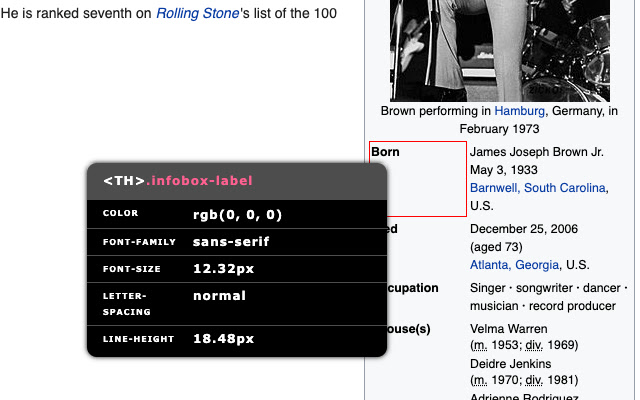Click the 'LETTER-SPACING' property label

coord(127,304)
